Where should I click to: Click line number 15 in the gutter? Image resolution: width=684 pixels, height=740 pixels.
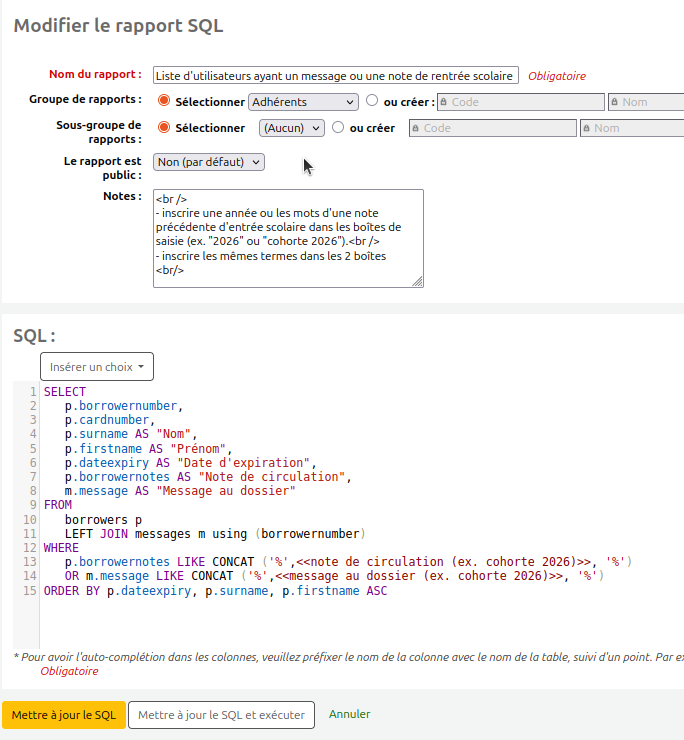click(x=30, y=591)
